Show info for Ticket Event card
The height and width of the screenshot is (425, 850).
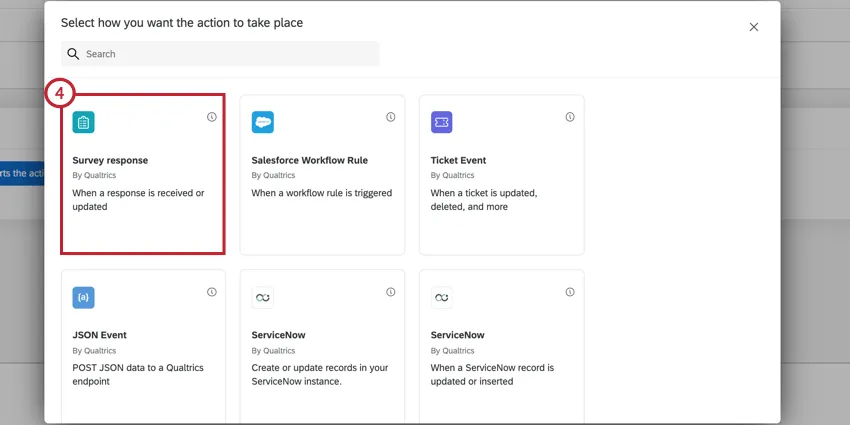click(570, 117)
